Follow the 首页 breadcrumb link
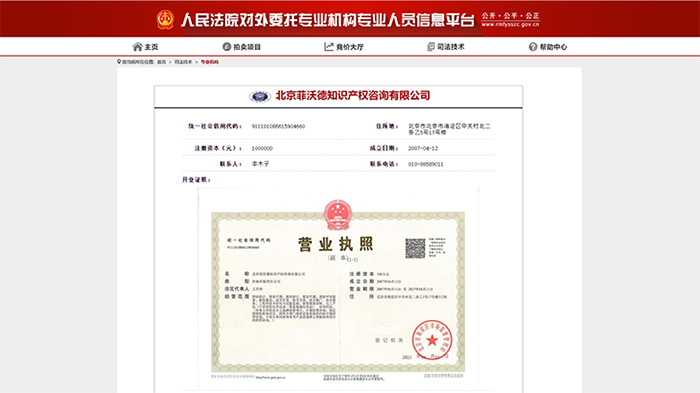Image resolution: width=700 pixels, height=393 pixels. (161, 62)
